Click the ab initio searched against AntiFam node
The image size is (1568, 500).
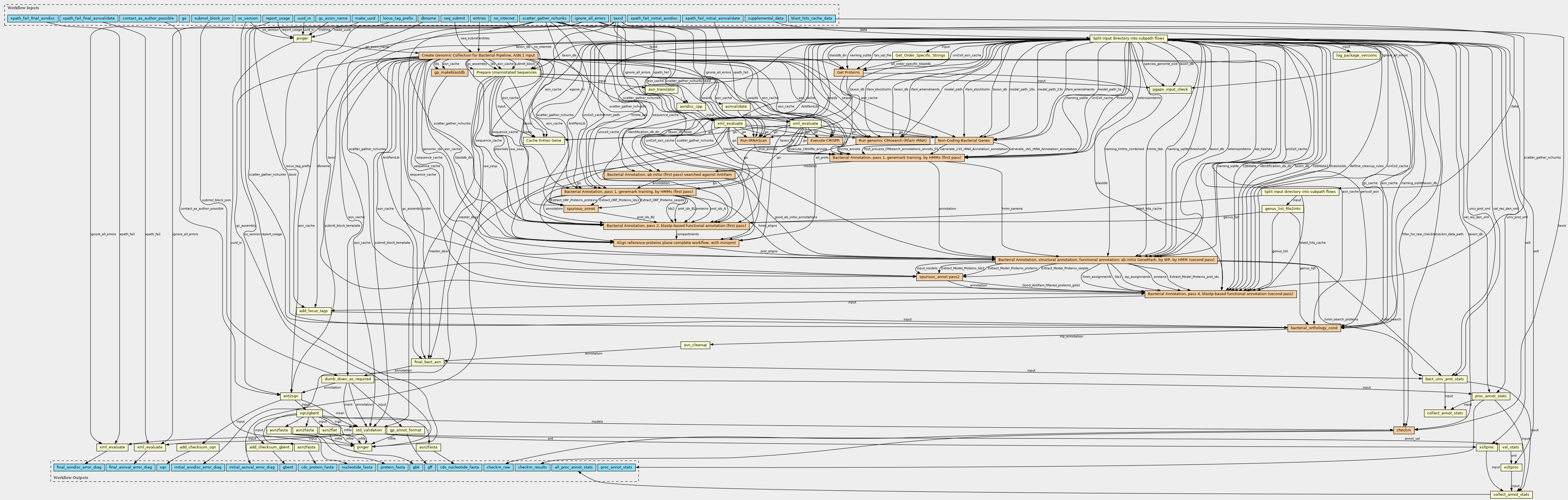point(669,175)
